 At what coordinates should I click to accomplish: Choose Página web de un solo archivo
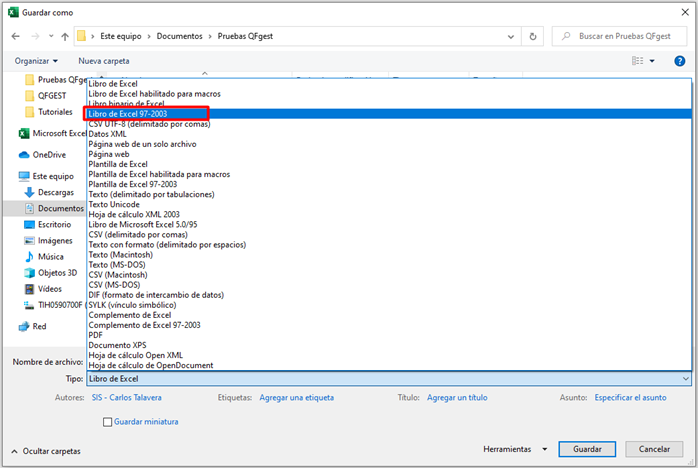pos(389,144)
